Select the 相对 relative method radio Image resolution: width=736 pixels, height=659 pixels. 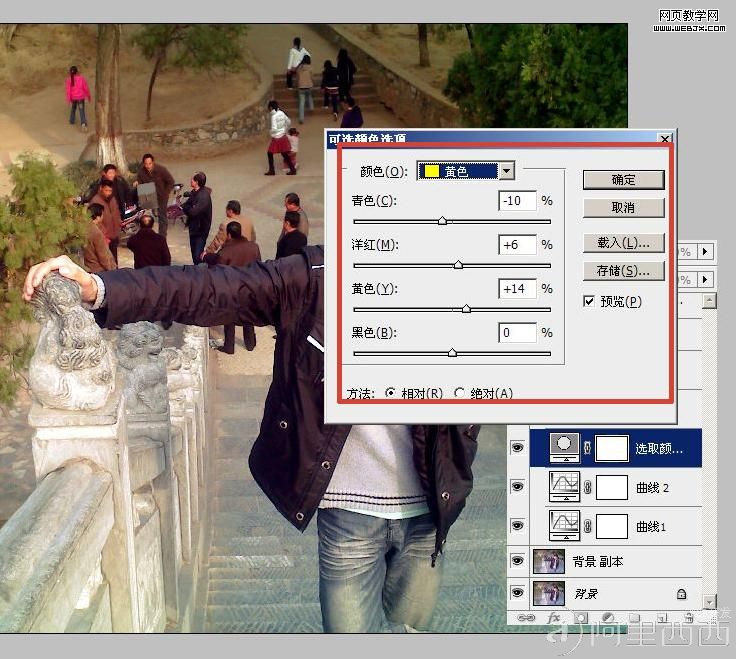[x=390, y=392]
